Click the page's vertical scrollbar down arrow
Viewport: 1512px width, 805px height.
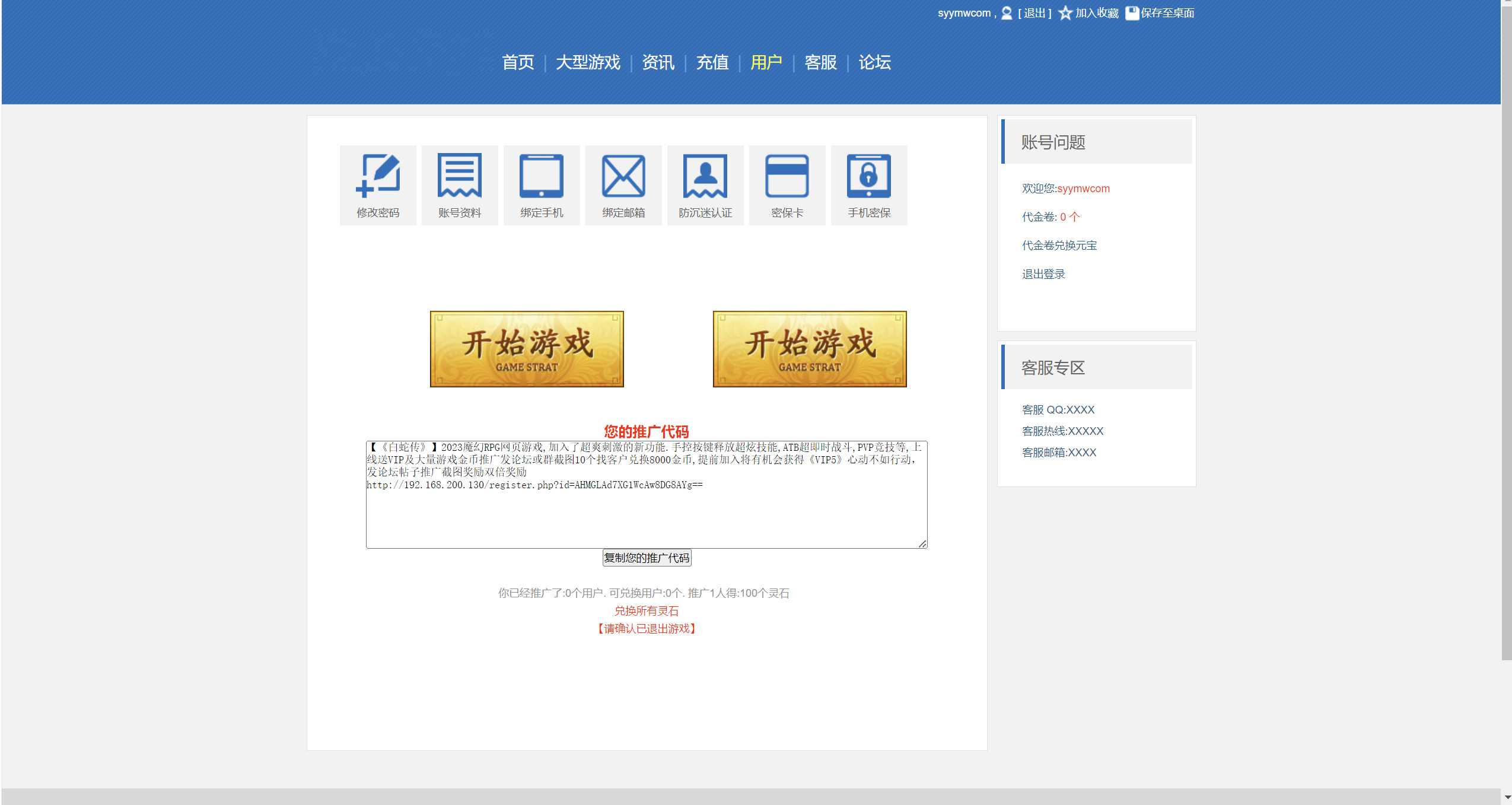pos(1507,797)
